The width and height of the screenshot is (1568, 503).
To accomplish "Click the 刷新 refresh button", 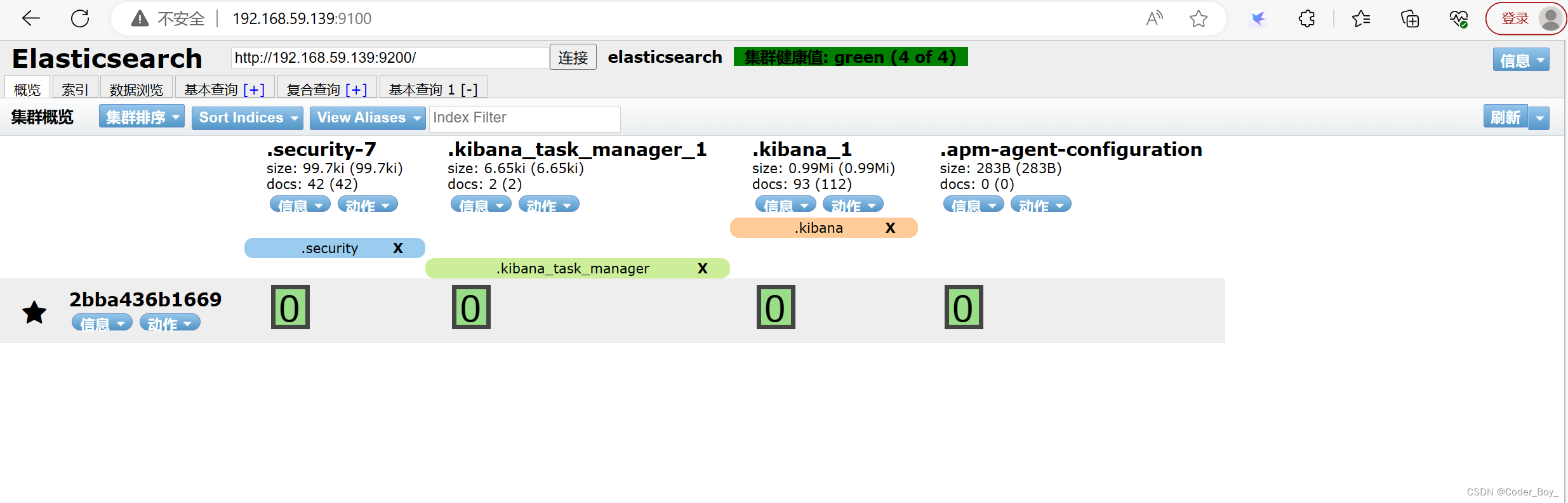I will click(x=1505, y=117).
